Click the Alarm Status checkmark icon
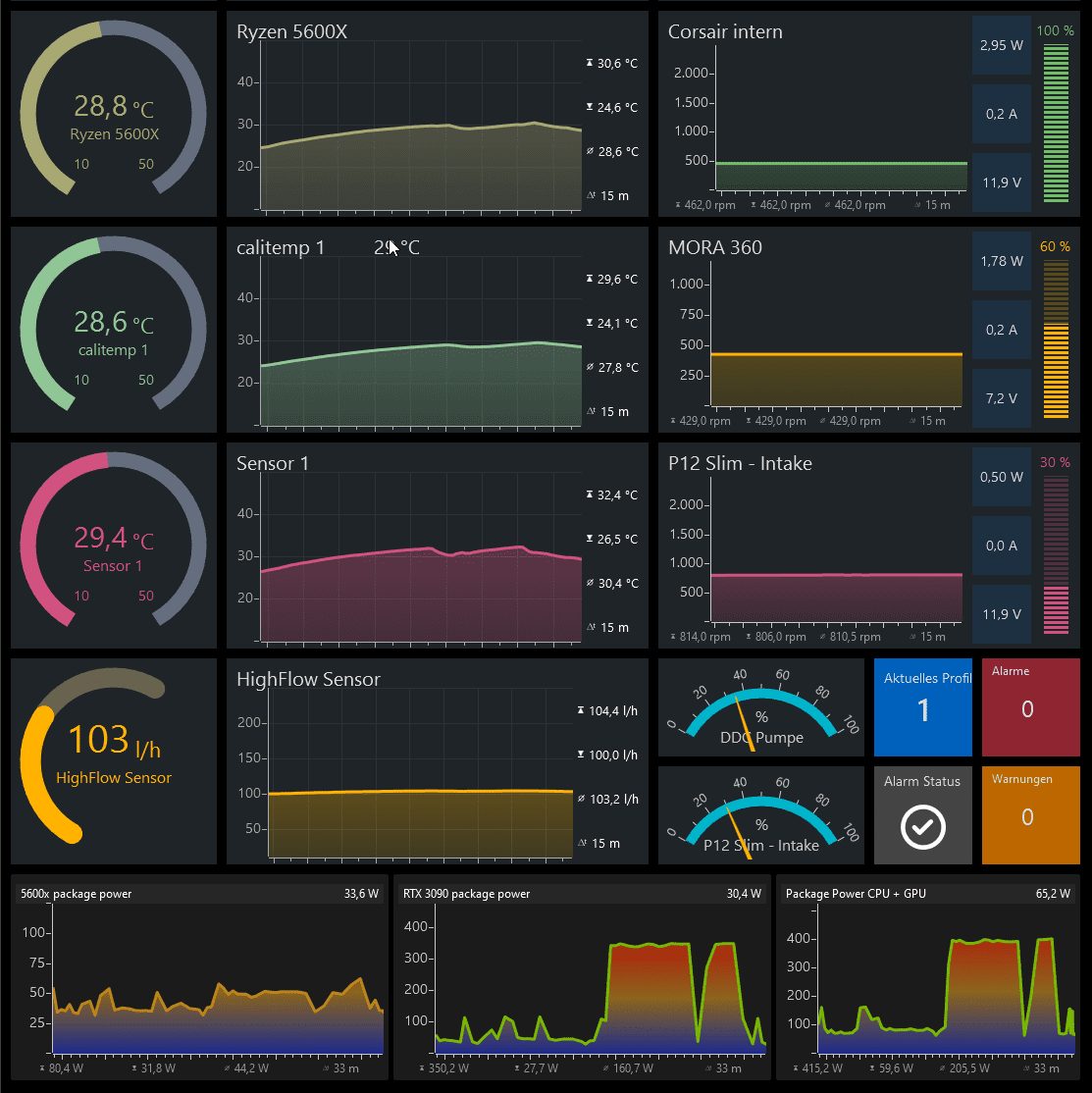This screenshot has width=1092, height=1093. (922, 827)
